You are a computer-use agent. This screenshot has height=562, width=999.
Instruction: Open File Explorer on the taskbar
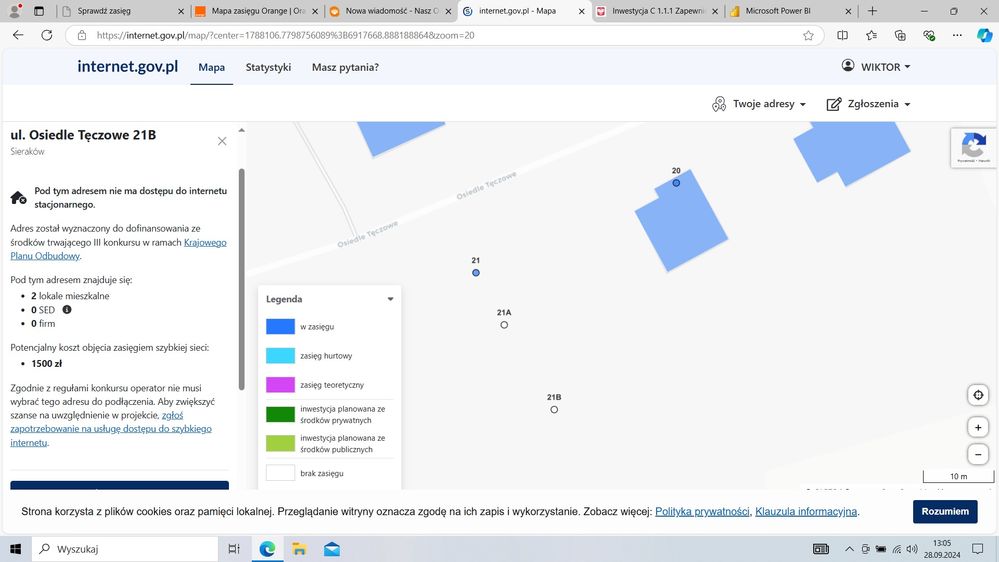click(299, 549)
